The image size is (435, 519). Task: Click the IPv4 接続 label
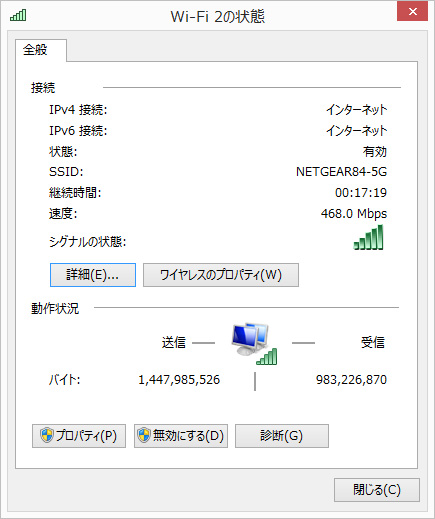[78, 110]
